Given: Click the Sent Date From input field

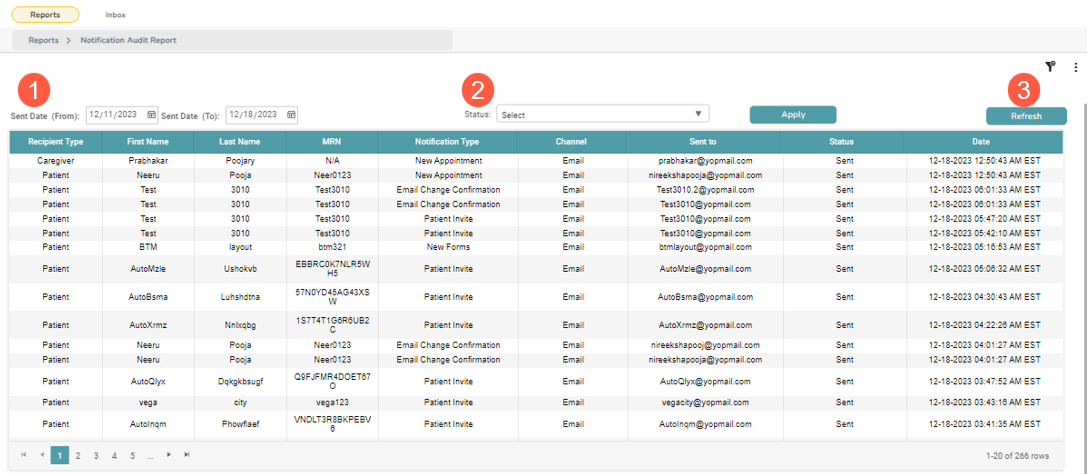Looking at the screenshot, I should pos(116,115).
